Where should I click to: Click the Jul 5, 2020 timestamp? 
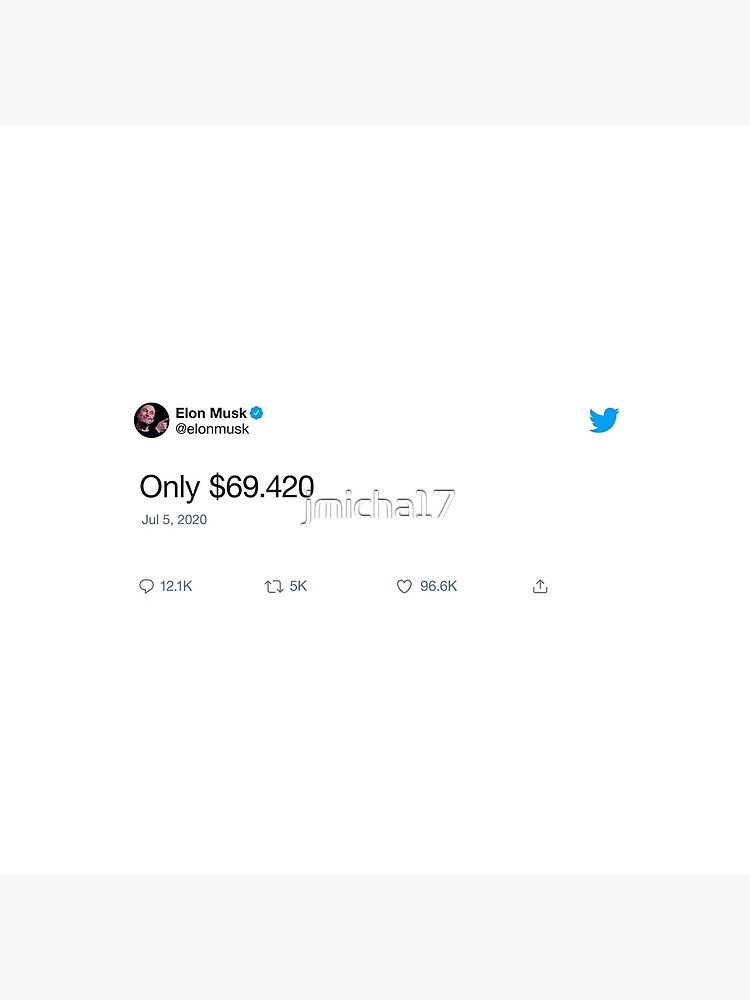pyautogui.click(x=174, y=520)
